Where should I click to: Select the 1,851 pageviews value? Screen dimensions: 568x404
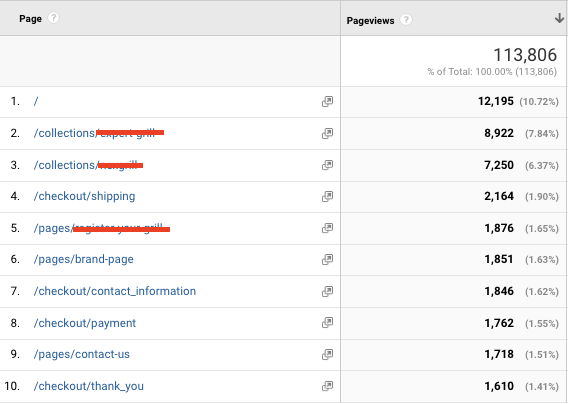(x=499, y=259)
